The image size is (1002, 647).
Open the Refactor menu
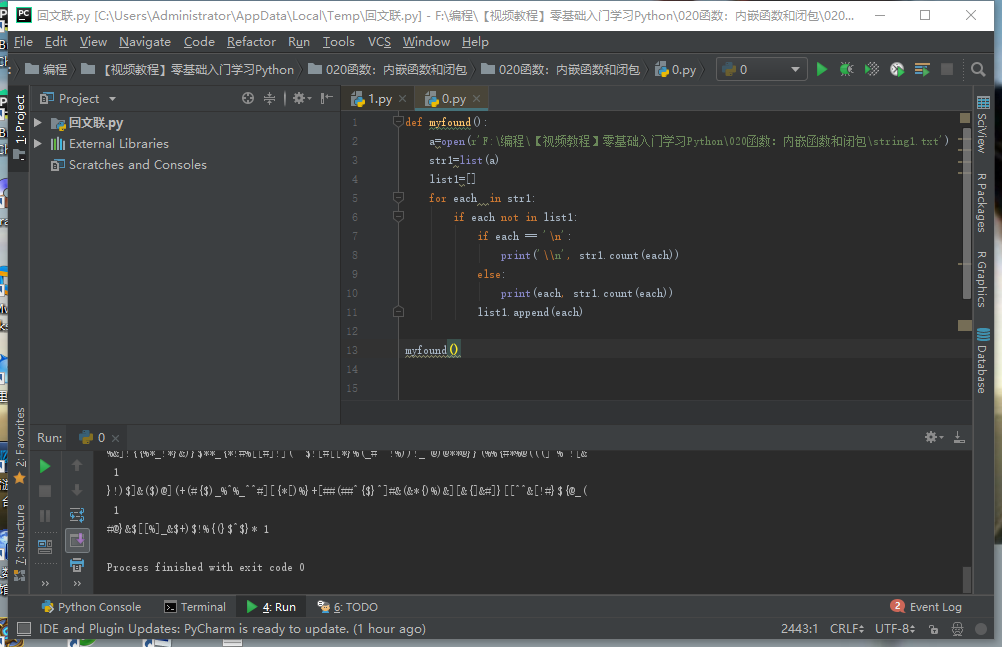click(251, 42)
